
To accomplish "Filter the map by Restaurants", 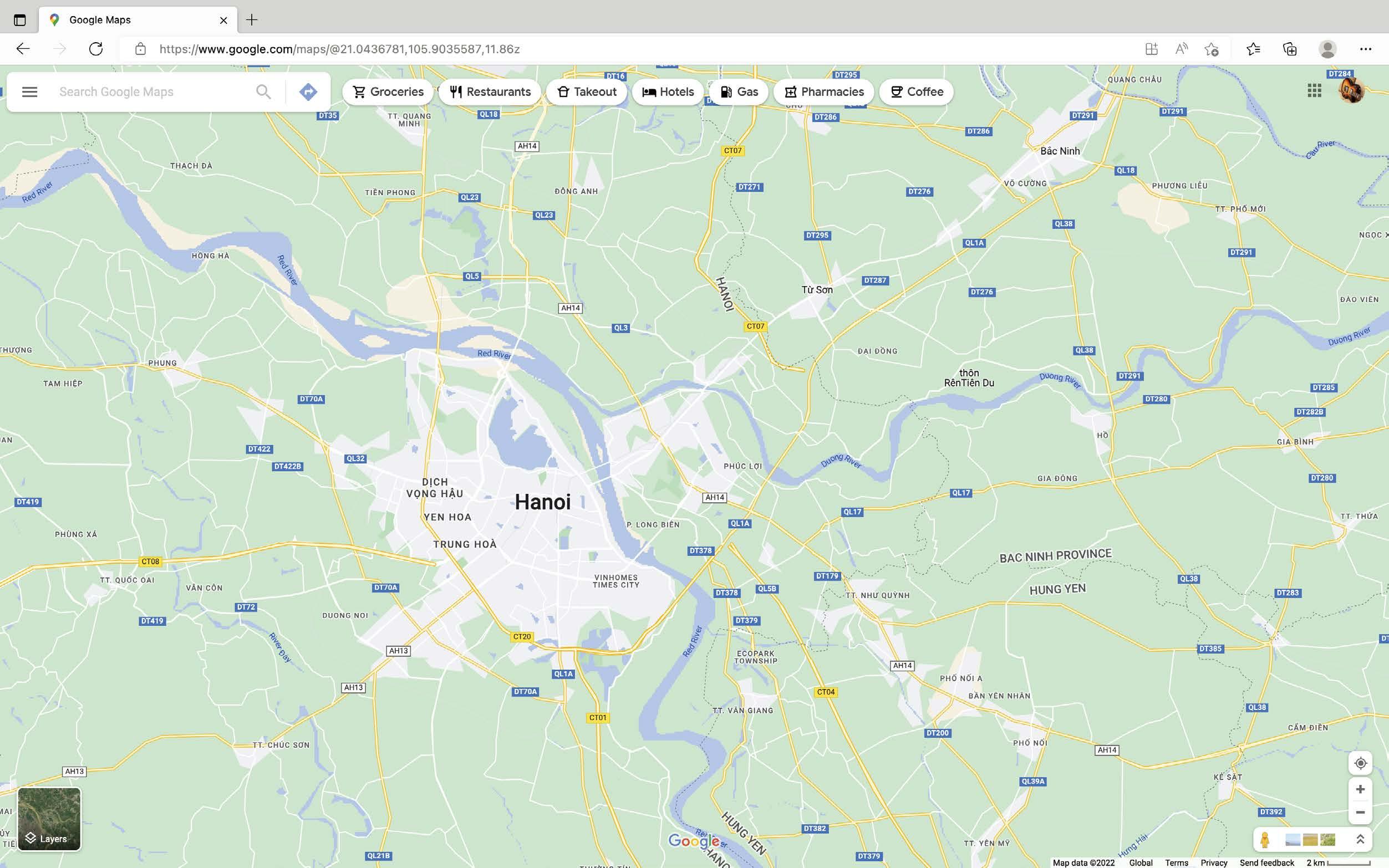I will tap(490, 92).
